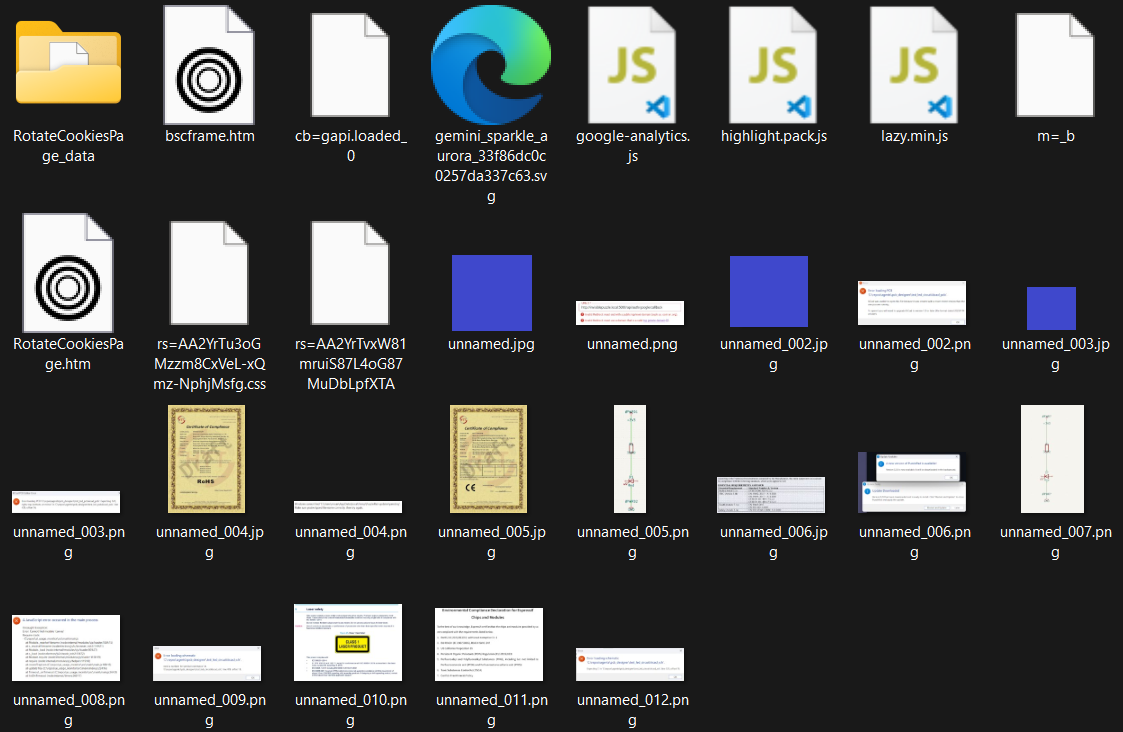The width and height of the screenshot is (1123, 732).
Task: Select the lazy.min.js JavaScript file
Action: coord(914,64)
